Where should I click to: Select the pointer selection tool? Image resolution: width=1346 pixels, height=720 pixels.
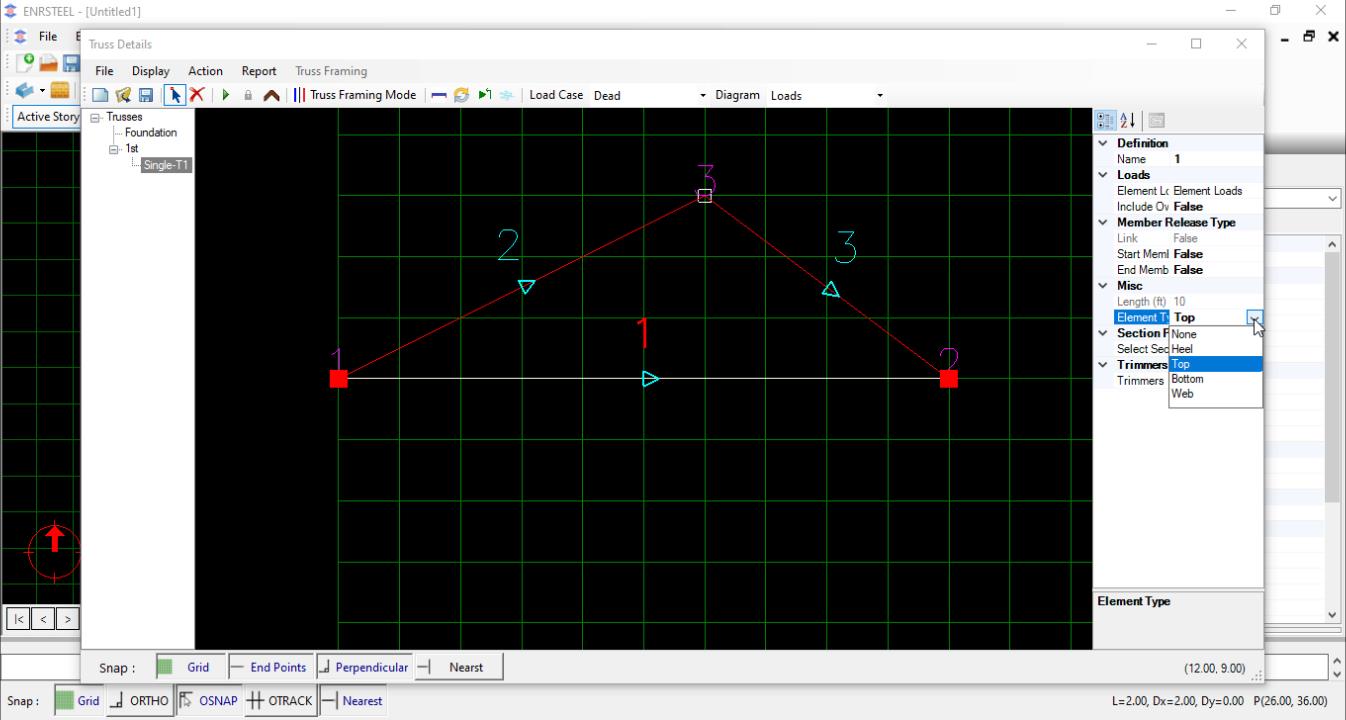click(x=175, y=95)
